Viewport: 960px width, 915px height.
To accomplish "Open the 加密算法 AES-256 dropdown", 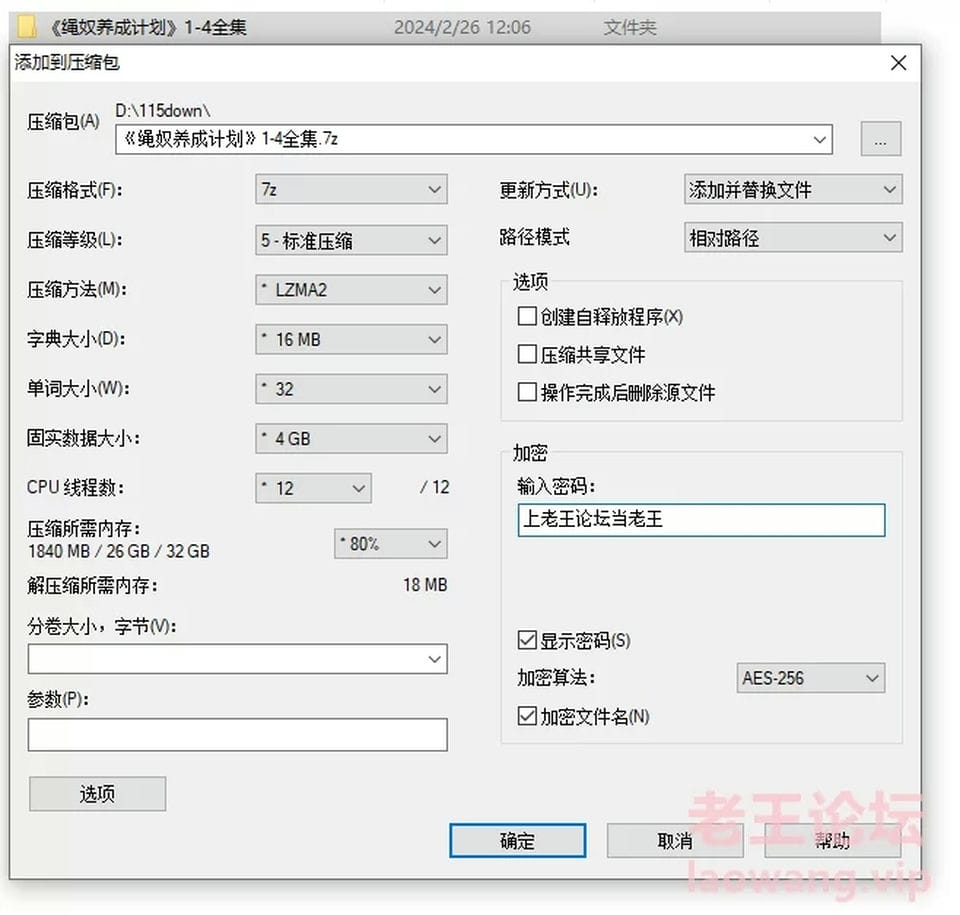I will (811, 678).
